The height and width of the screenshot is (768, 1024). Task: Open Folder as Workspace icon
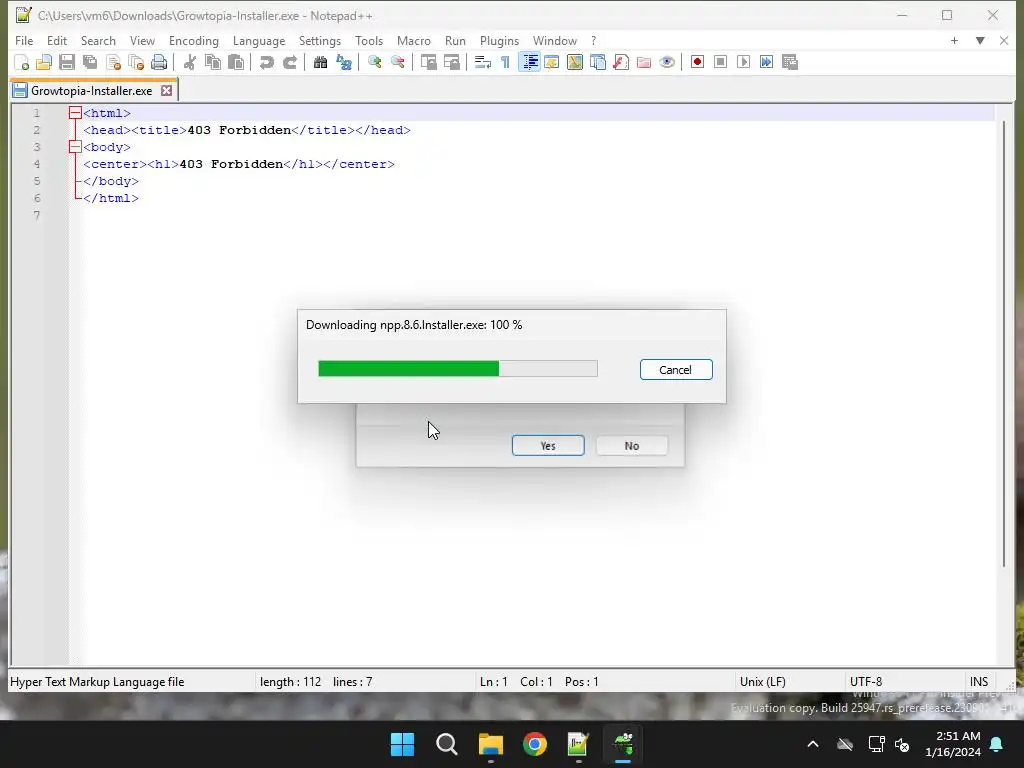[x=644, y=62]
